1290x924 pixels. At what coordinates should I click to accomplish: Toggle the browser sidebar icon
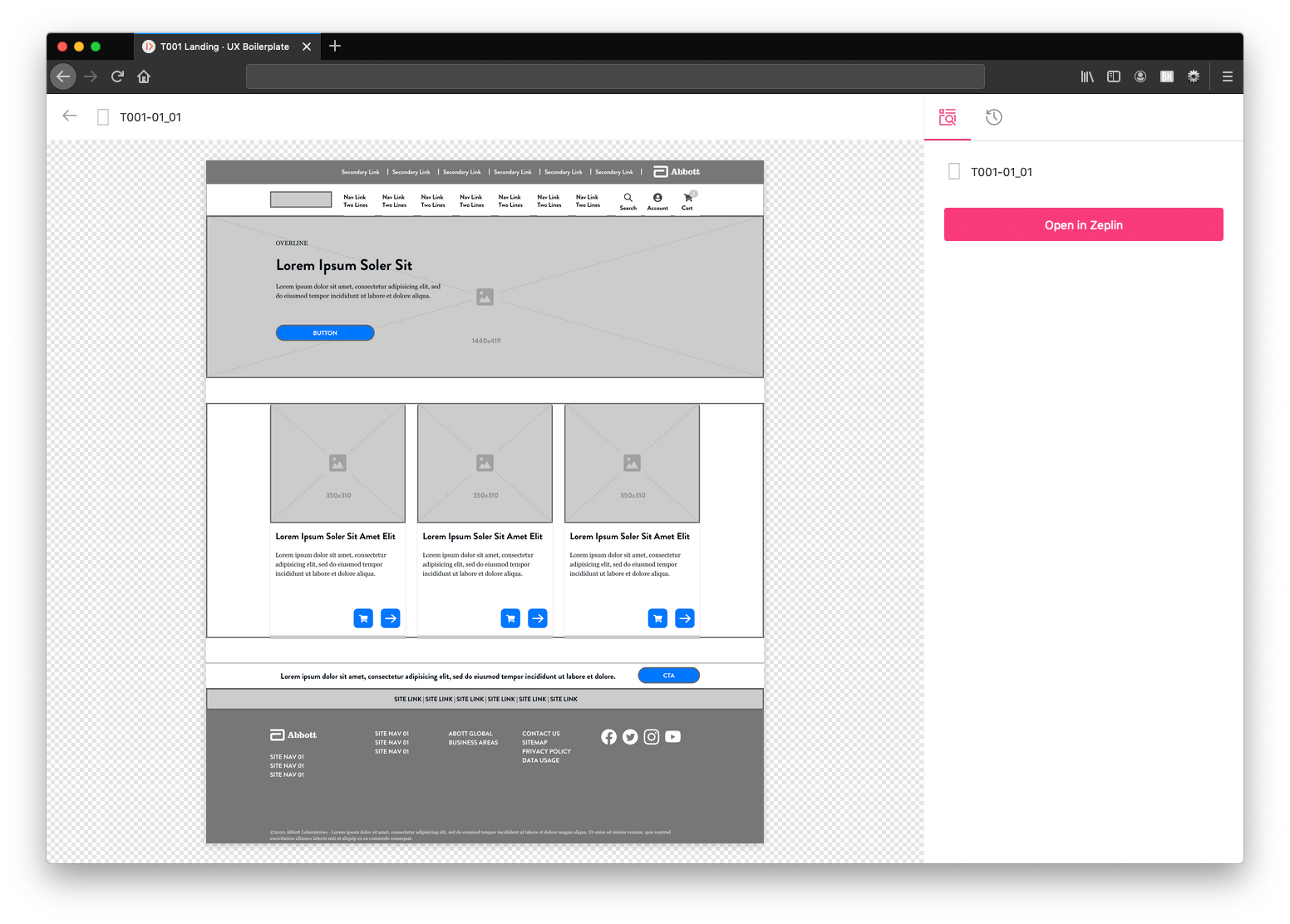1113,76
